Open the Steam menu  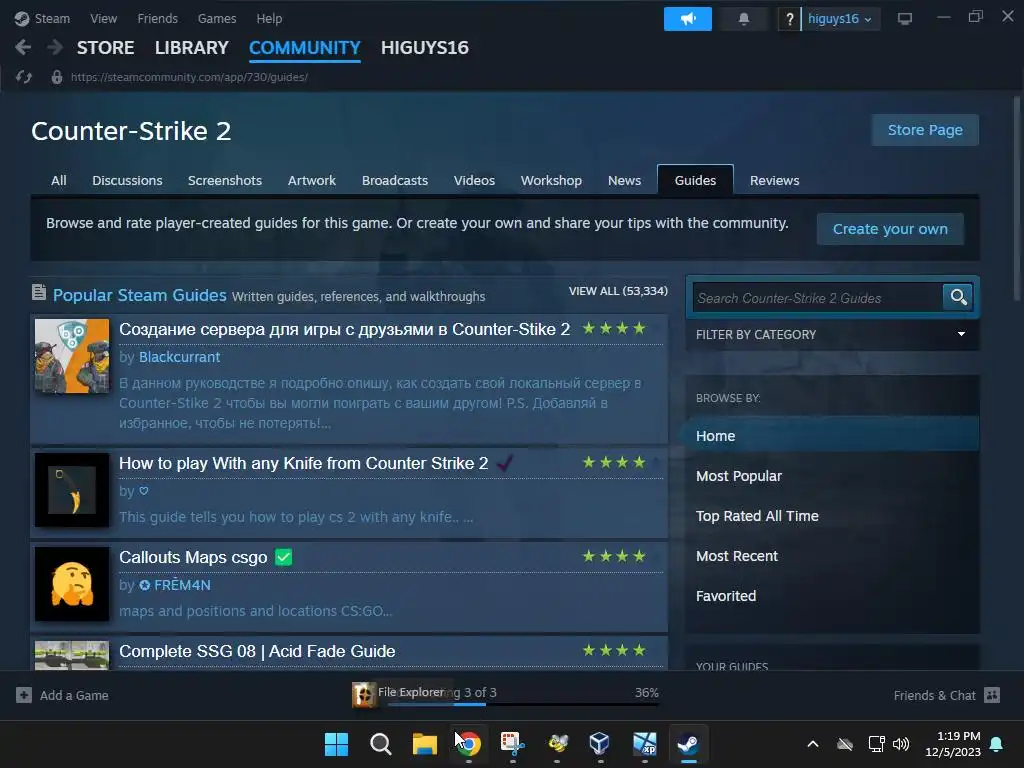pyautogui.click(x=52, y=18)
